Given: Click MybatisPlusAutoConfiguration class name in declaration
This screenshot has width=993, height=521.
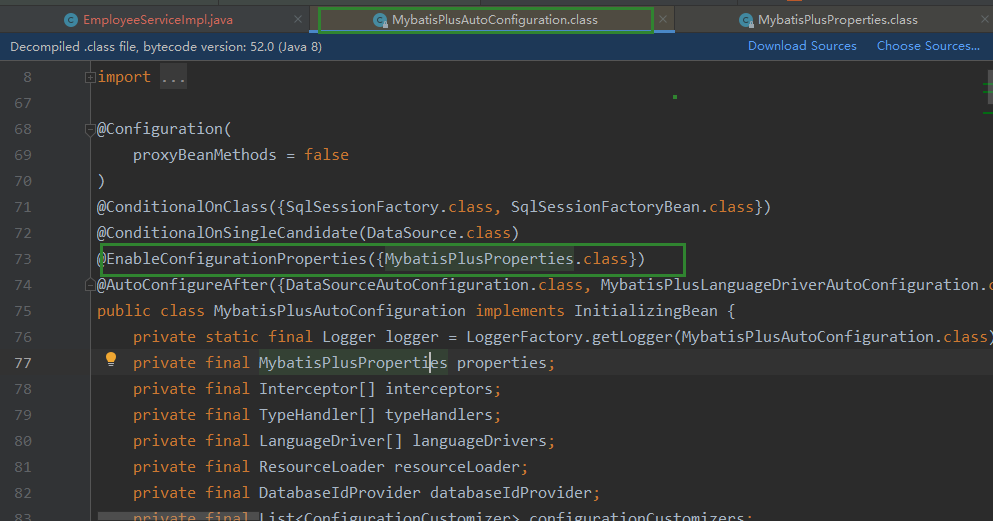Looking at the screenshot, I should point(339,311).
